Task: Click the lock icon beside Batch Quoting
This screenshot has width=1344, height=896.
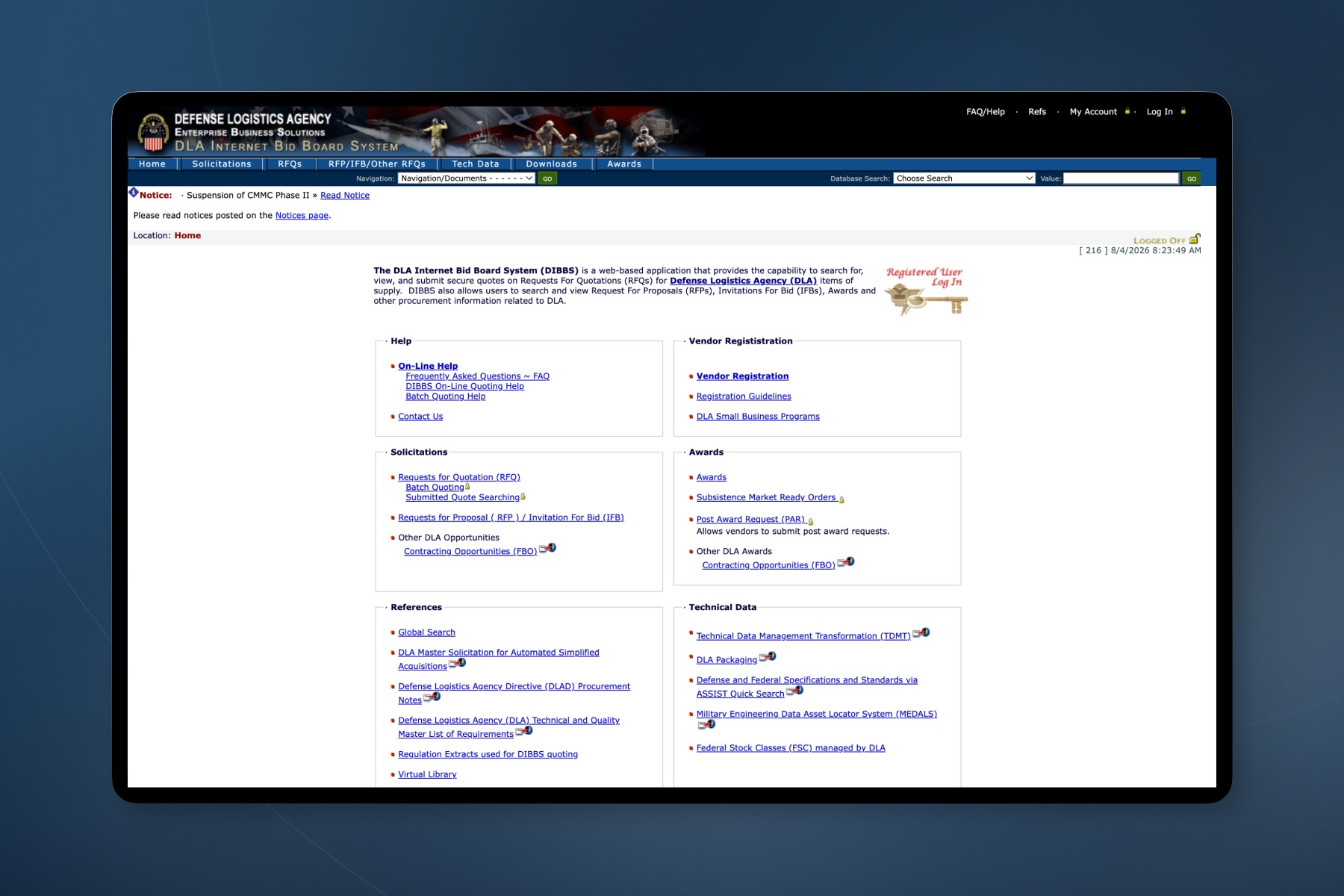Action: coord(467,486)
